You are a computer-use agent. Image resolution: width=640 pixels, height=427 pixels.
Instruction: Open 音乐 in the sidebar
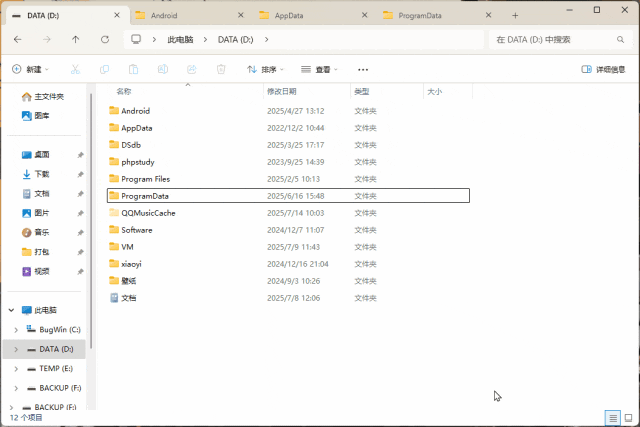click(36, 233)
